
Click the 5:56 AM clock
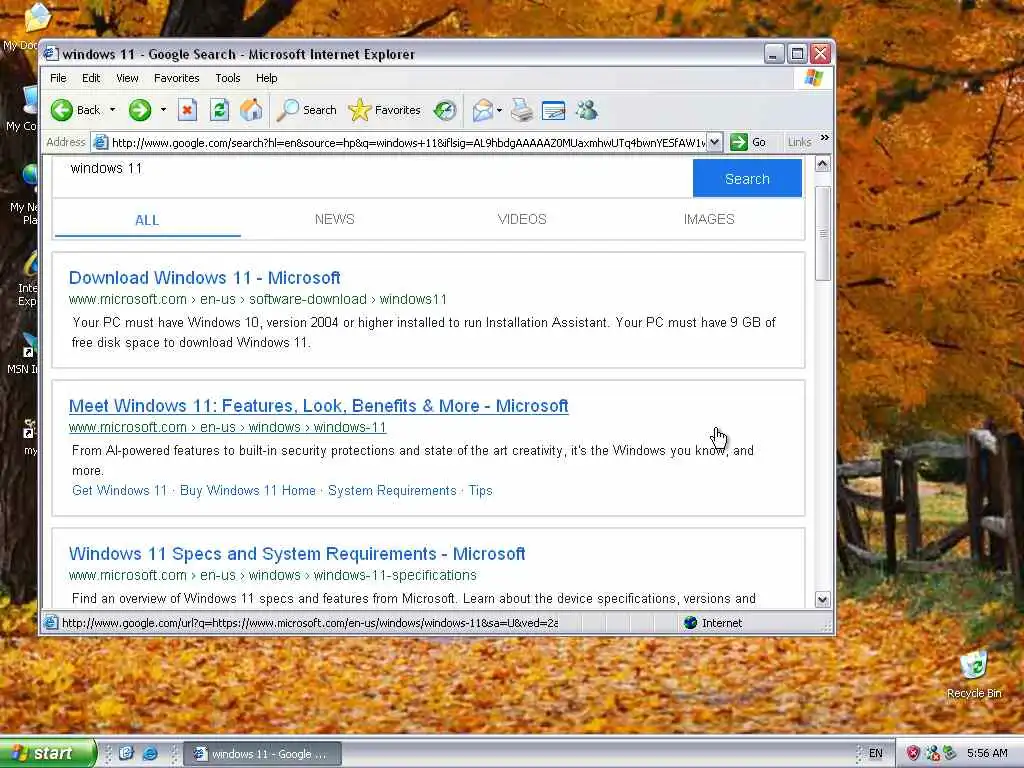click(x=987, y=754)
